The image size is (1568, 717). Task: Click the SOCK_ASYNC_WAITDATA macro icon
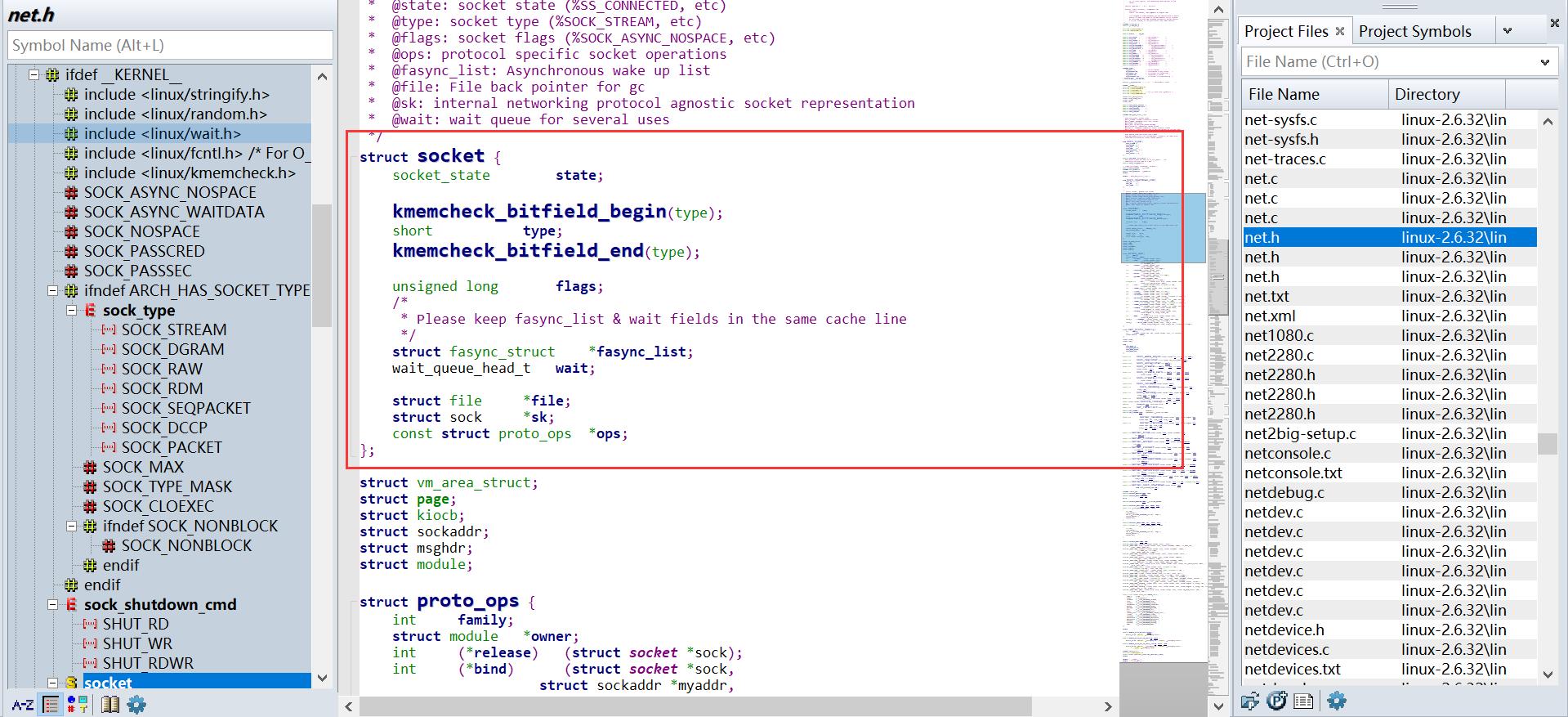click(71, 212)
